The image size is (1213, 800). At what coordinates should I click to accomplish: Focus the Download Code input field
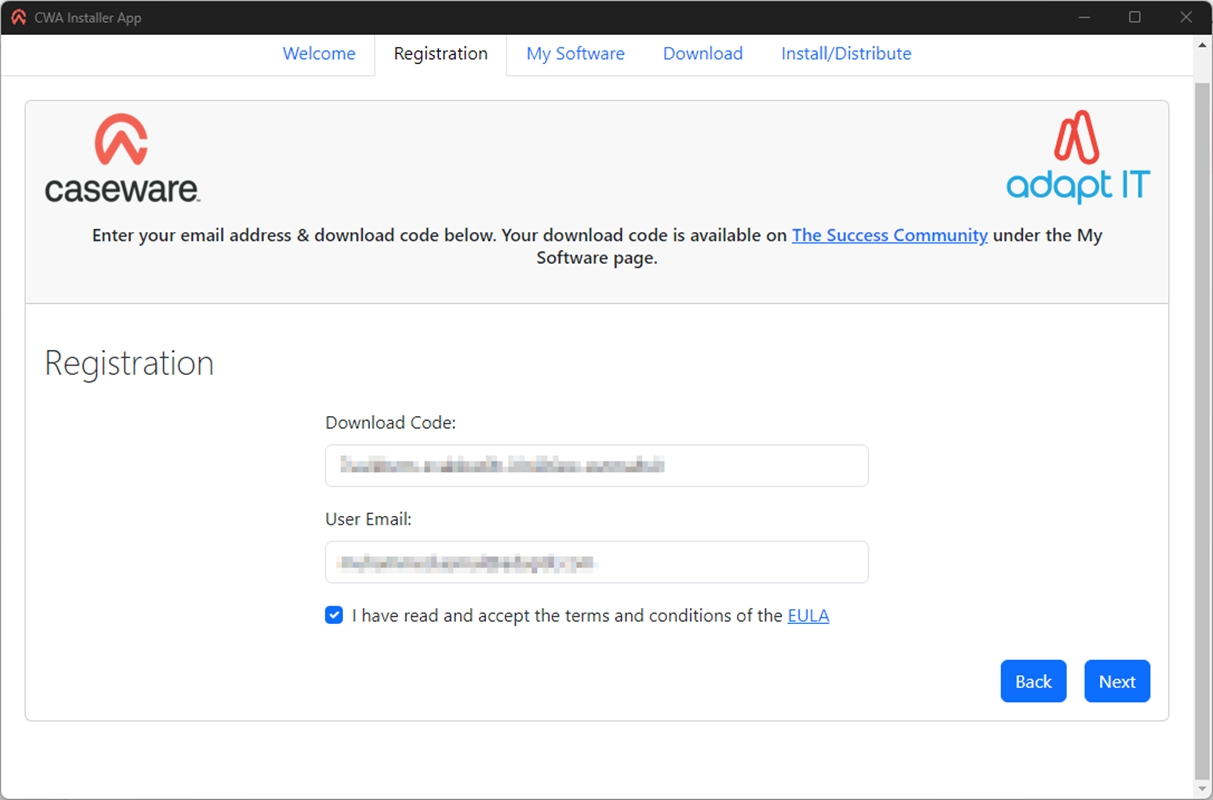(596, 465)
